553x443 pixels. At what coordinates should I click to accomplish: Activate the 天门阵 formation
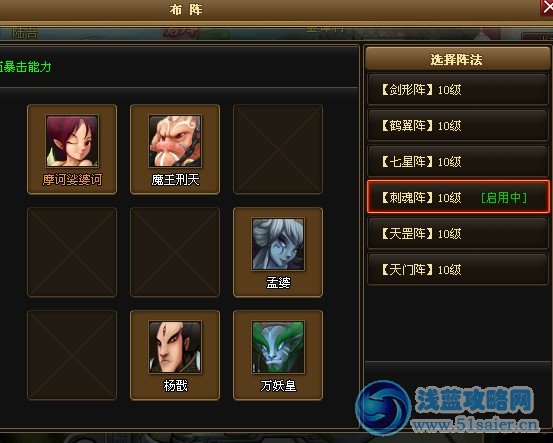tap(458, 269)
